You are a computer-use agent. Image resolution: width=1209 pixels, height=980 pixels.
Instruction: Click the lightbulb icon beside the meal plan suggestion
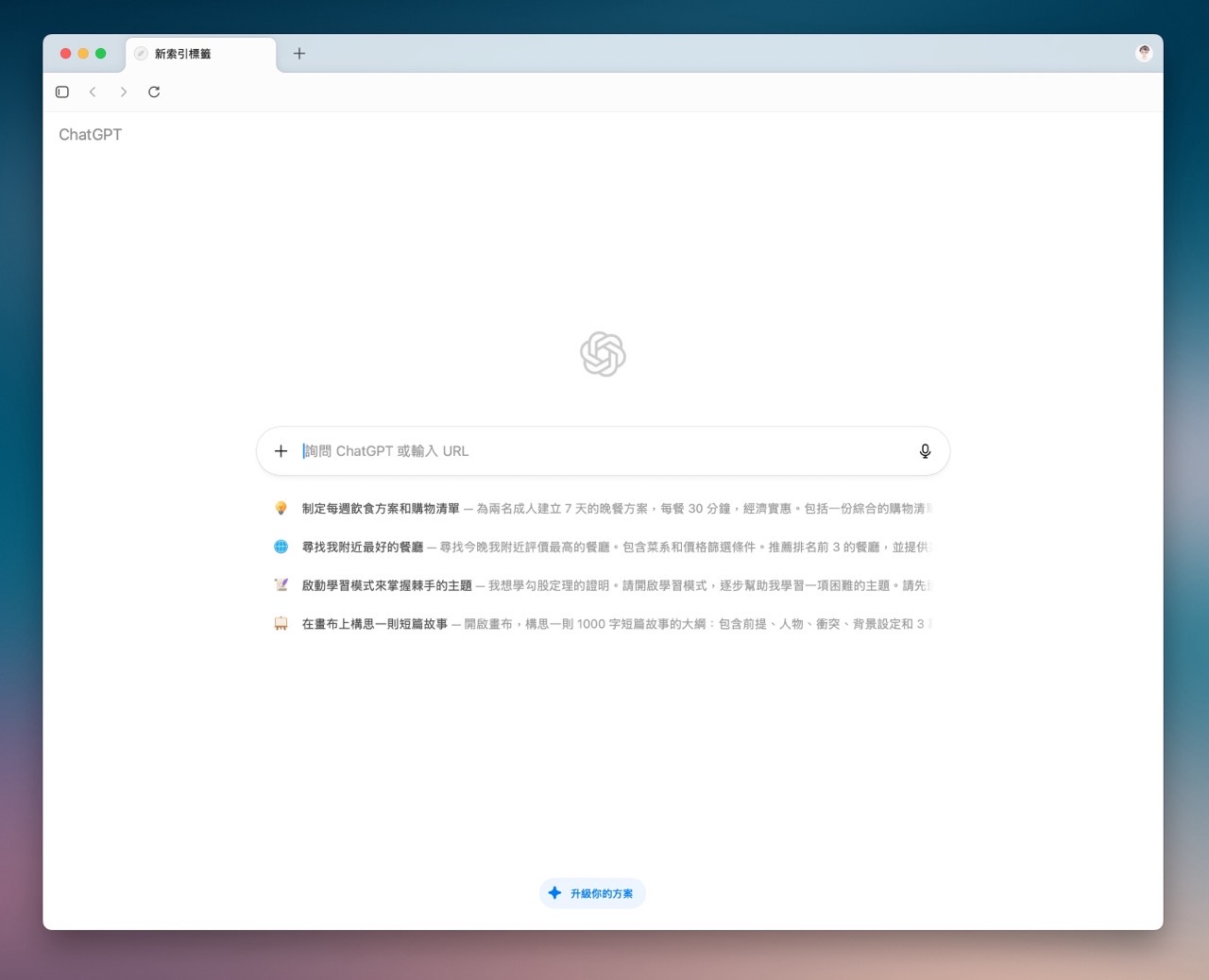pyautogui.click(x=281, y=508)
